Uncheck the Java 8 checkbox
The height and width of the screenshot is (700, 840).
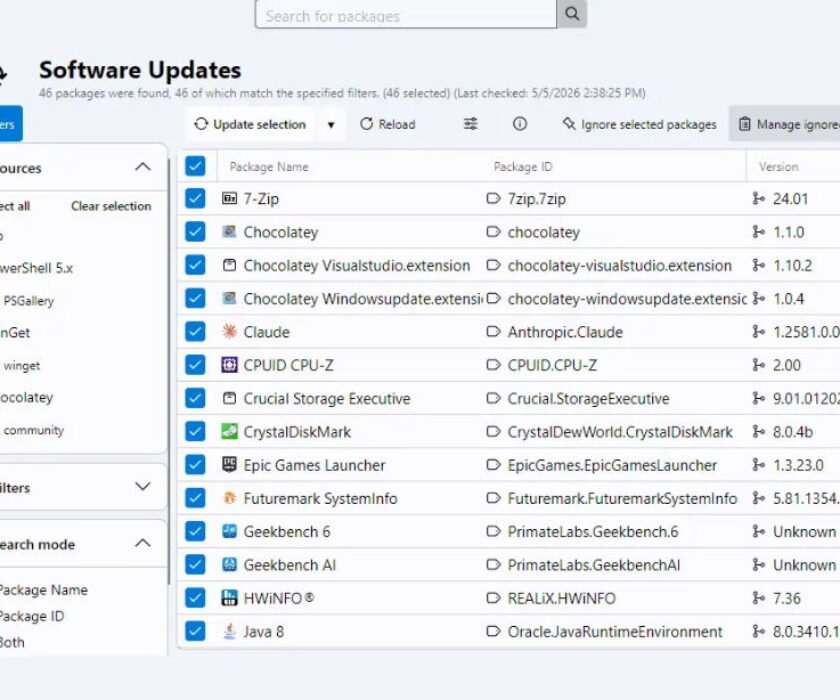click(195, 631)
